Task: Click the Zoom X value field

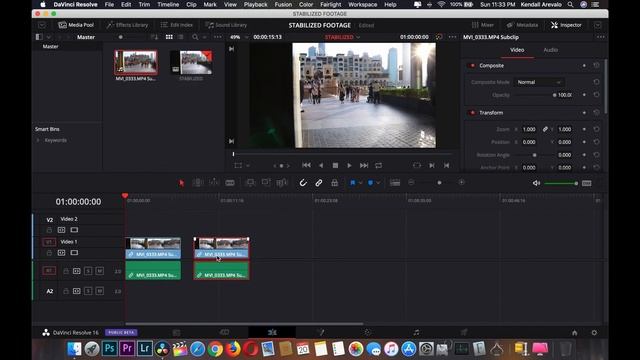Action: tap(529, 129)
